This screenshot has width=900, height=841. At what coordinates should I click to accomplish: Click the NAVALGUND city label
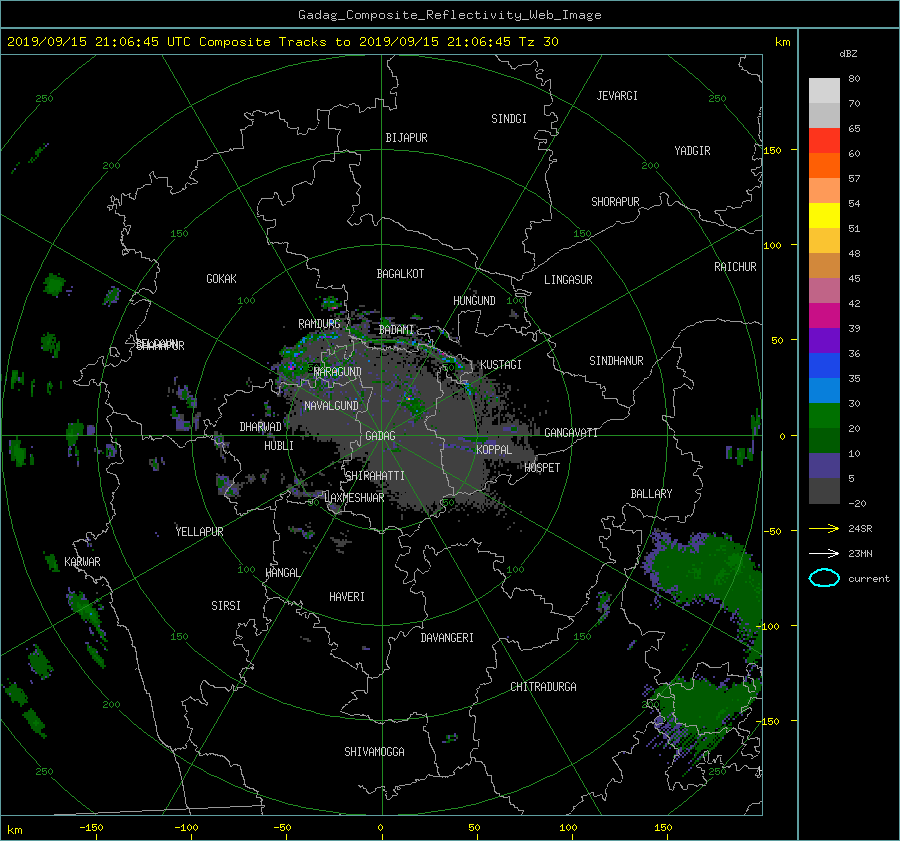331,406
